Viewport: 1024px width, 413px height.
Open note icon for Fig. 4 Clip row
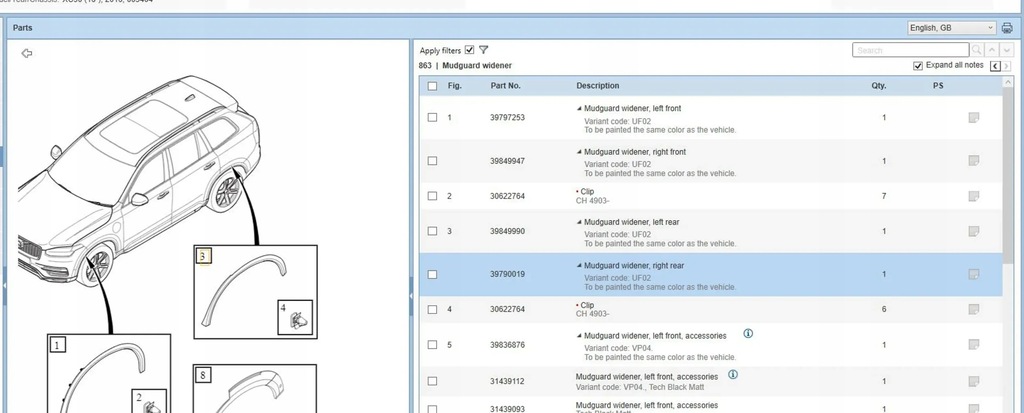pos(973,309)
